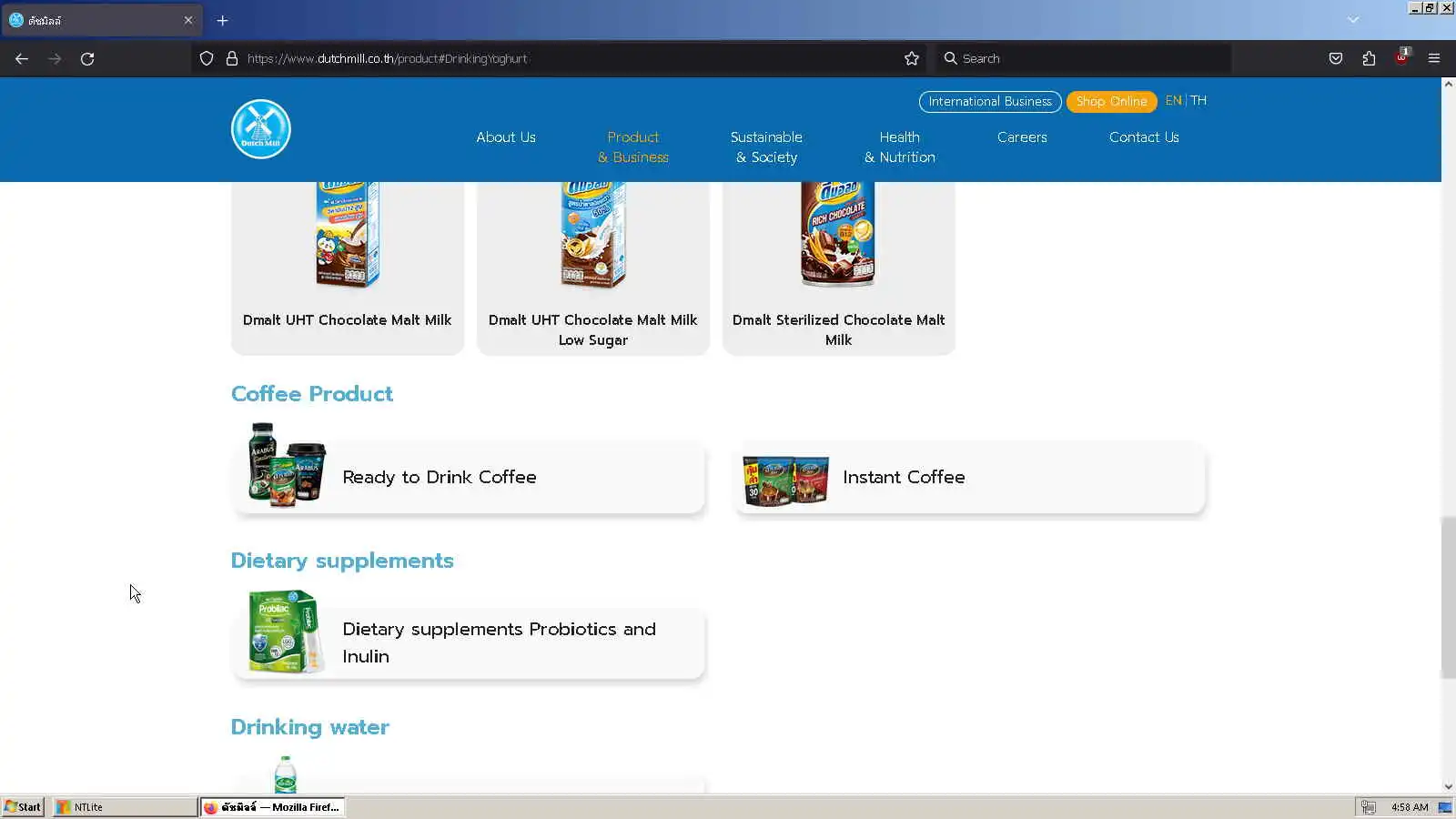Open a new browser tab
1456x819 pixels.
pyautogui.click(x=222, y=20)
